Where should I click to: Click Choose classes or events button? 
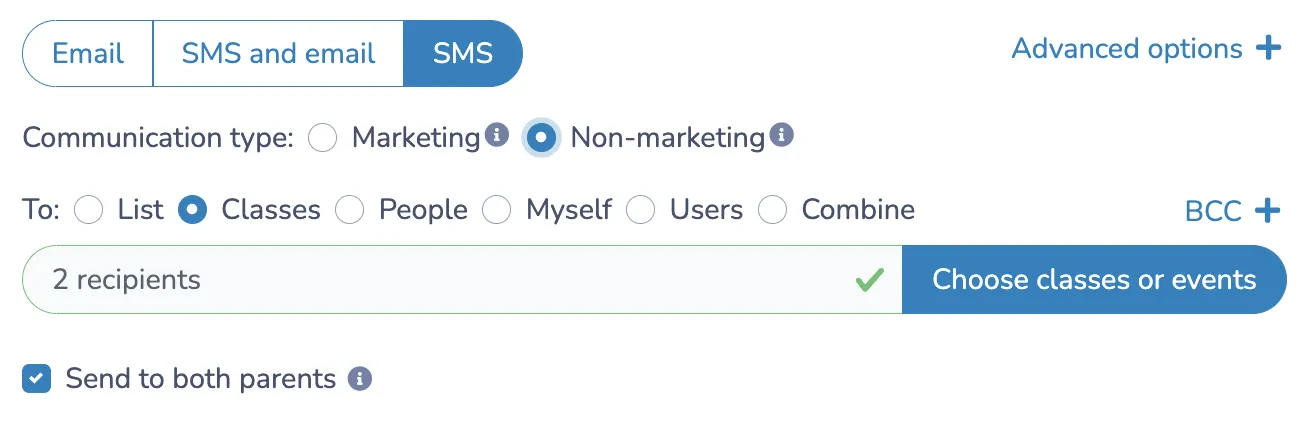[x=1094, y=280]
